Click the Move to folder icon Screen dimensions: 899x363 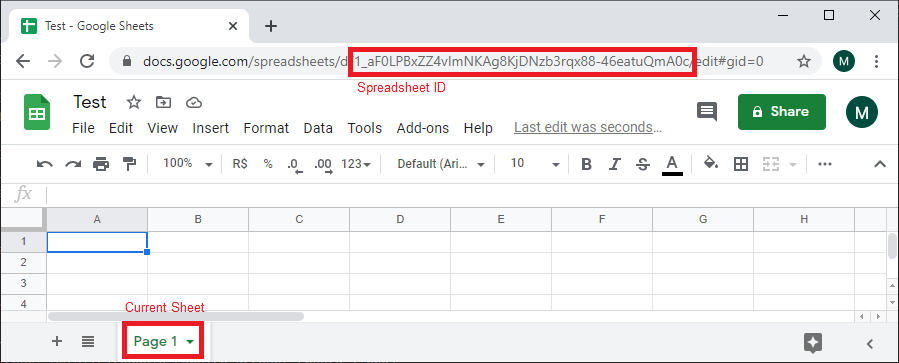click(164, 103)
